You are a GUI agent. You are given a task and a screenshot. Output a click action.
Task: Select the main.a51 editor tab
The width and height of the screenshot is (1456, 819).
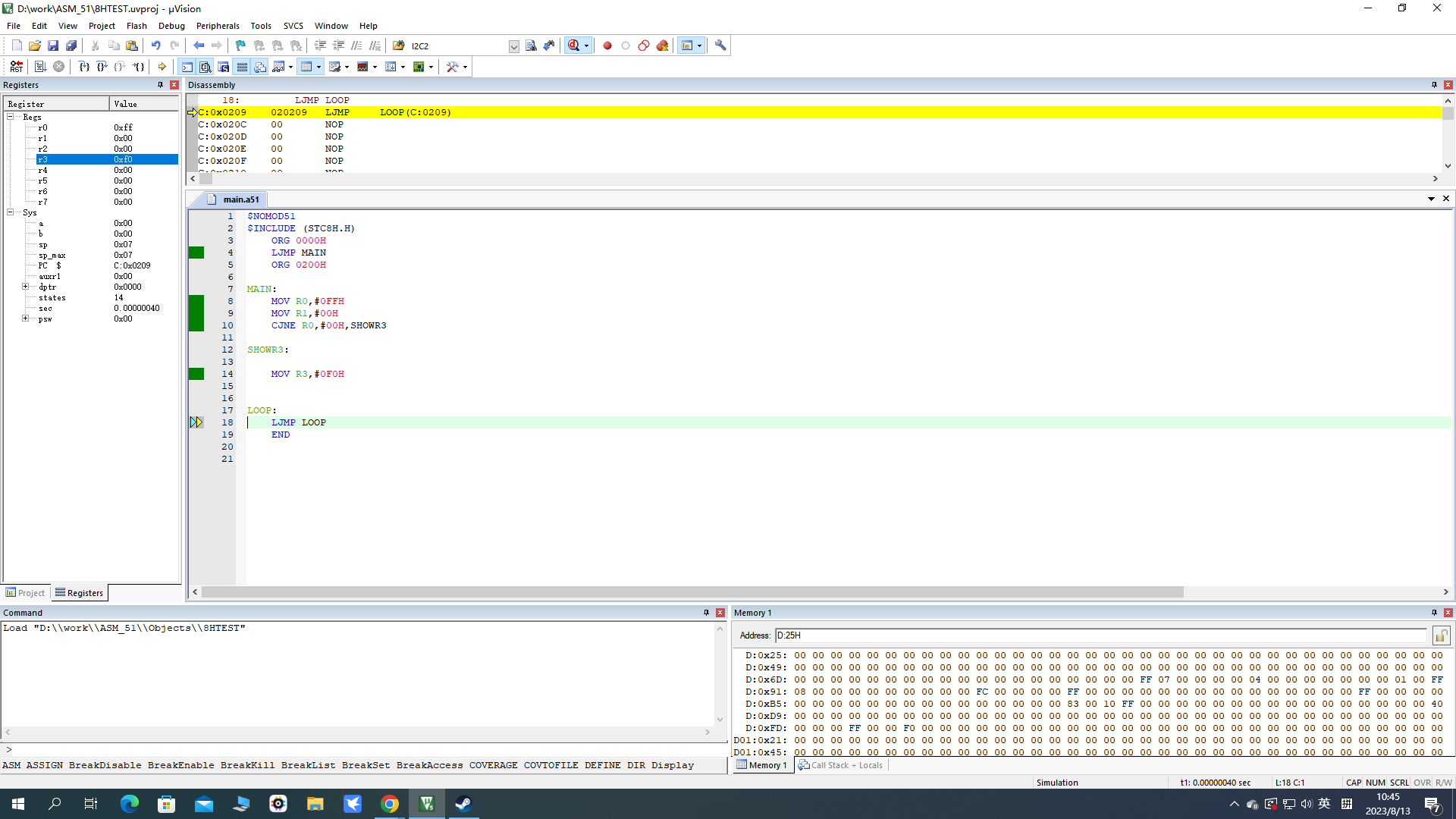pyautogui.click(x=234, y=199)
